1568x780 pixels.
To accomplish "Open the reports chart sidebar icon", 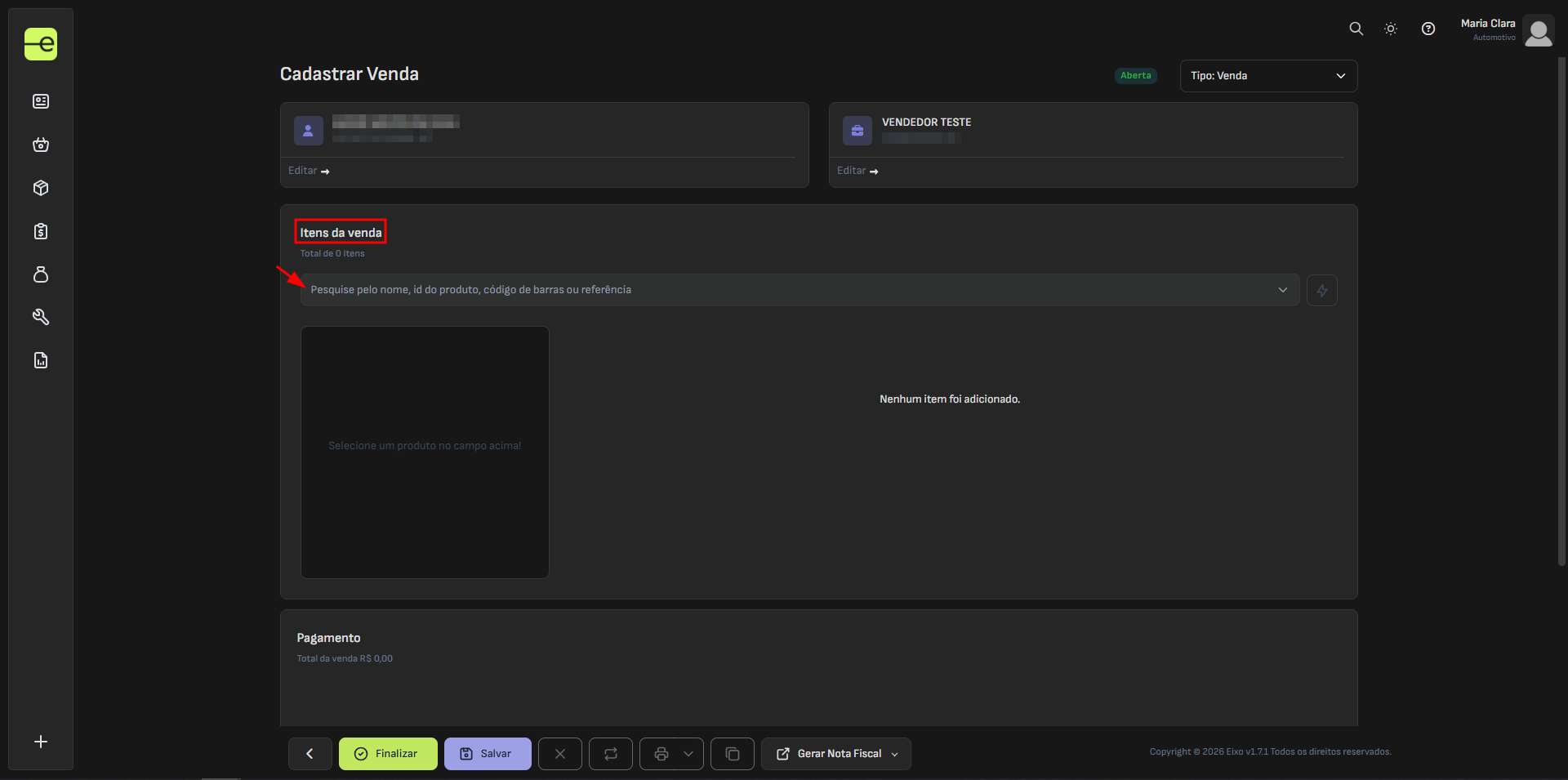I will [x=41, y=360].
